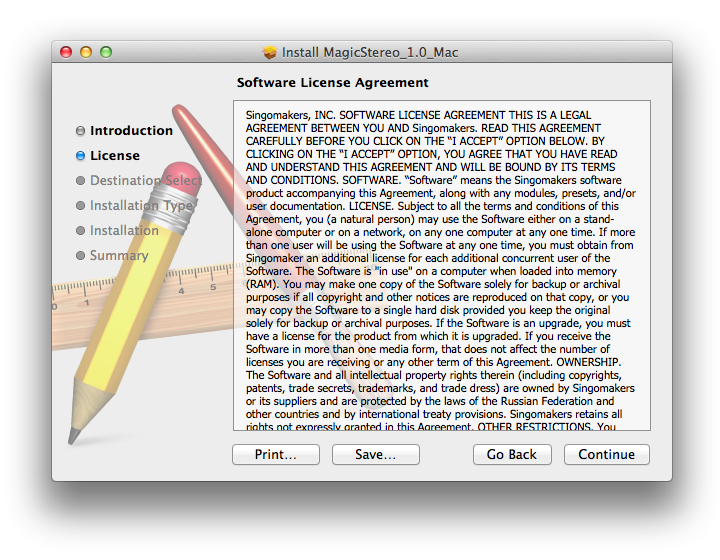
Task: Click the Go Back button
Action: (512, 454)
